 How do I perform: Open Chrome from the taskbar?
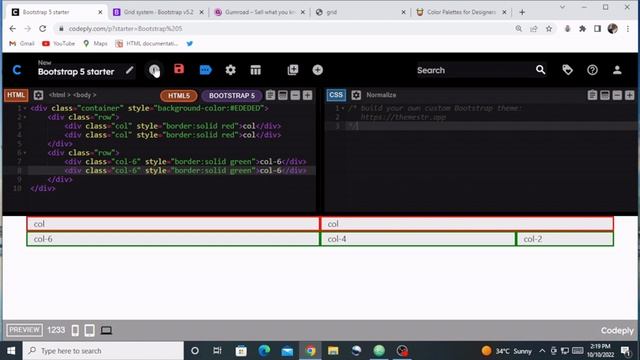310,351
